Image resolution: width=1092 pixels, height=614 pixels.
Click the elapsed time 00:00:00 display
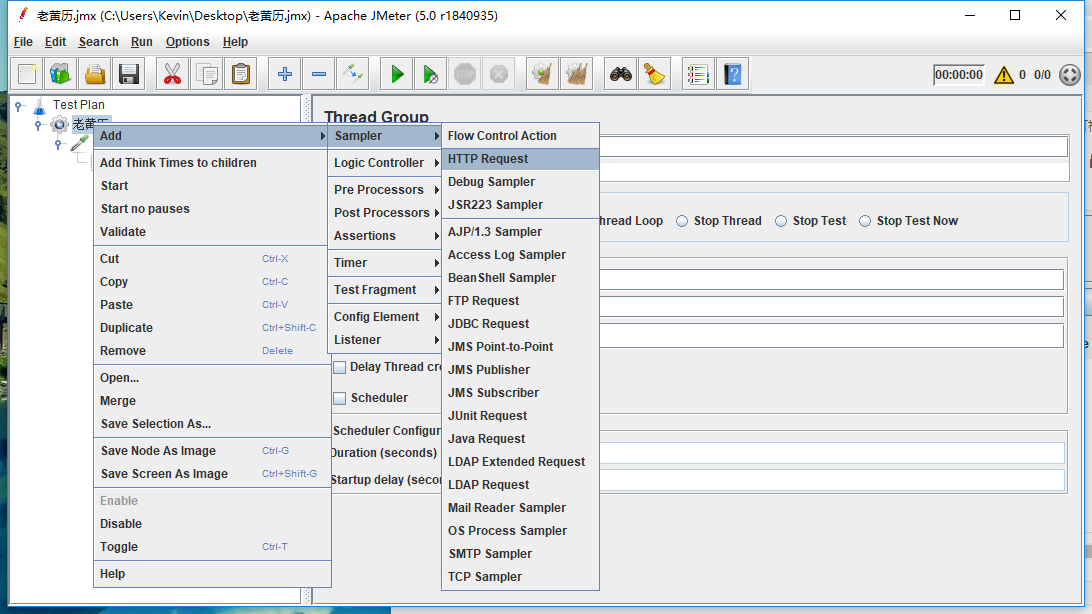(959, 74)
